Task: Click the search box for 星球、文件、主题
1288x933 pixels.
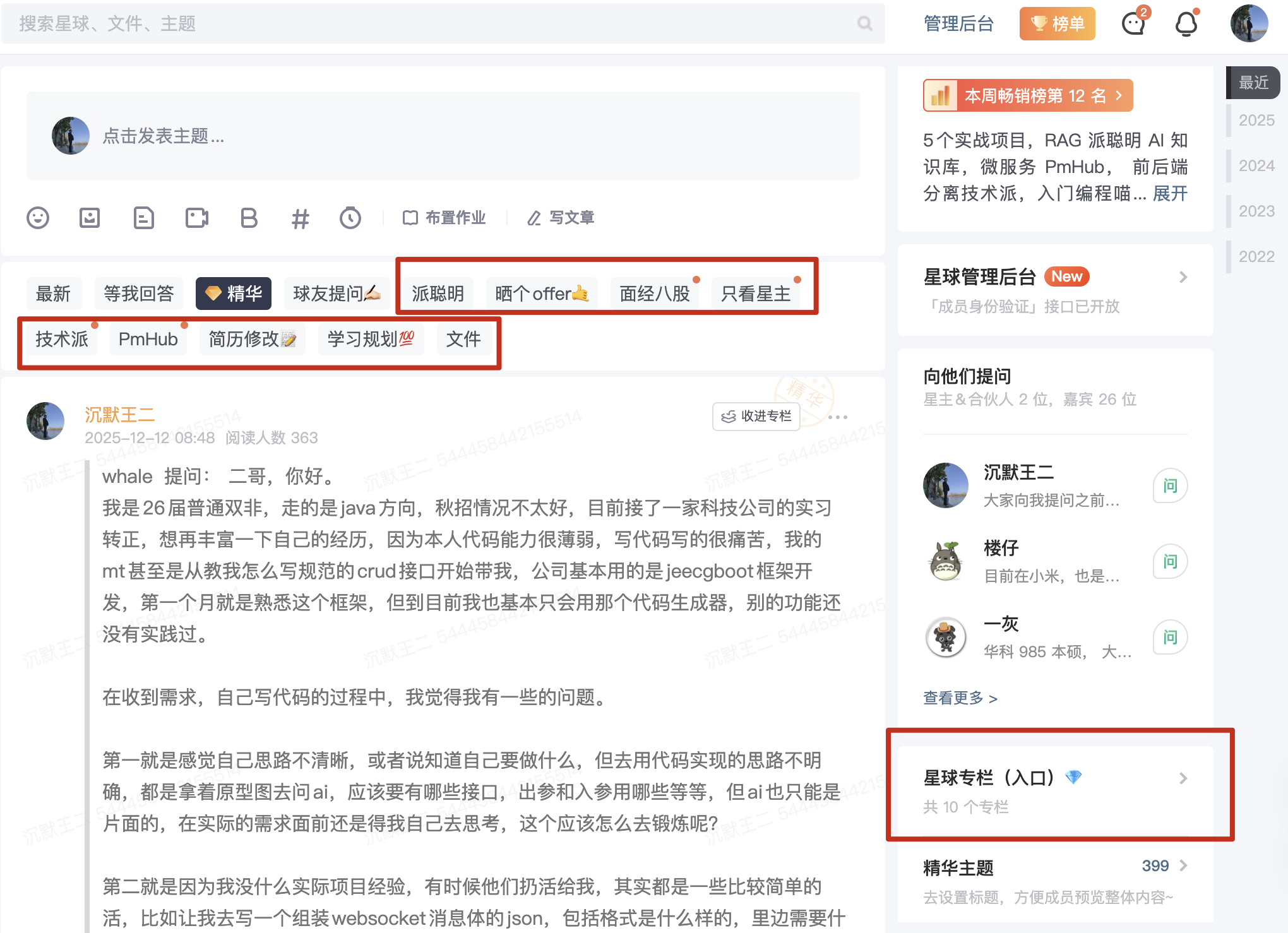Action: (436, 24)
